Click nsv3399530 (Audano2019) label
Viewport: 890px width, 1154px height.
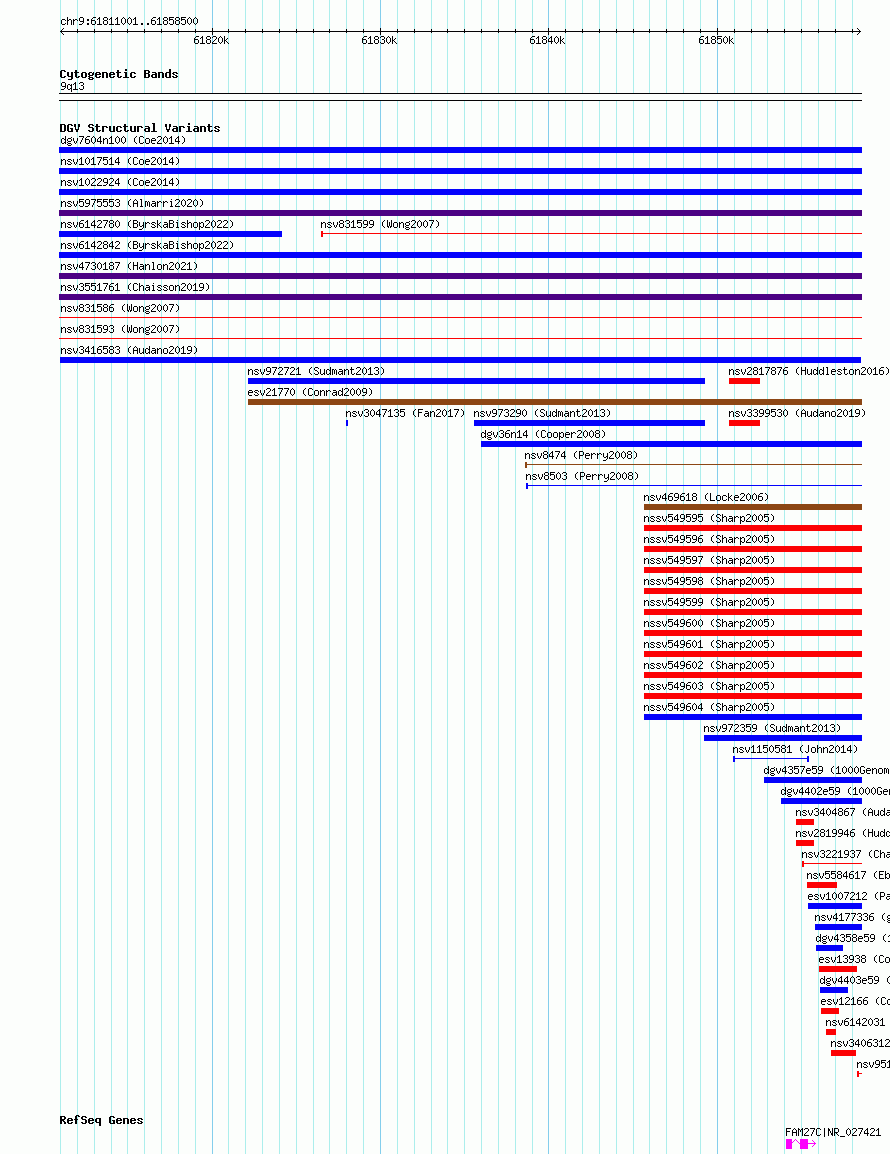click(797, 413)
